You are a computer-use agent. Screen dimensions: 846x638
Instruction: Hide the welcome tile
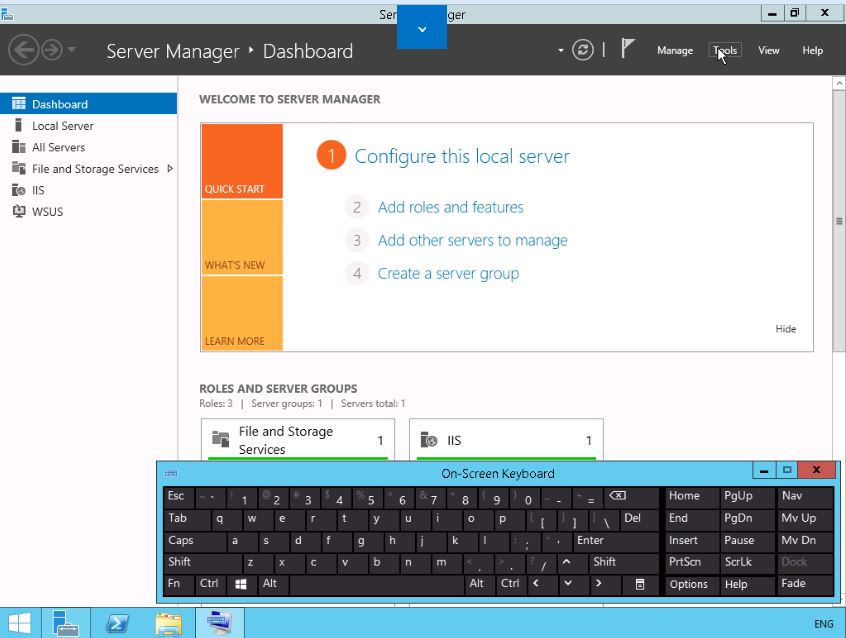(x=786, y=329)
